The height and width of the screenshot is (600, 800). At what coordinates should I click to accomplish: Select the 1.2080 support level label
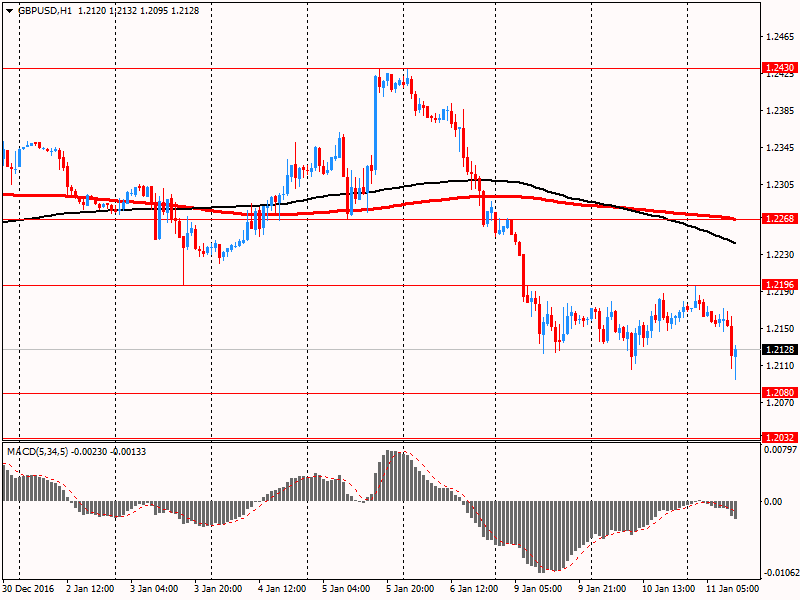tap(779, 393)
